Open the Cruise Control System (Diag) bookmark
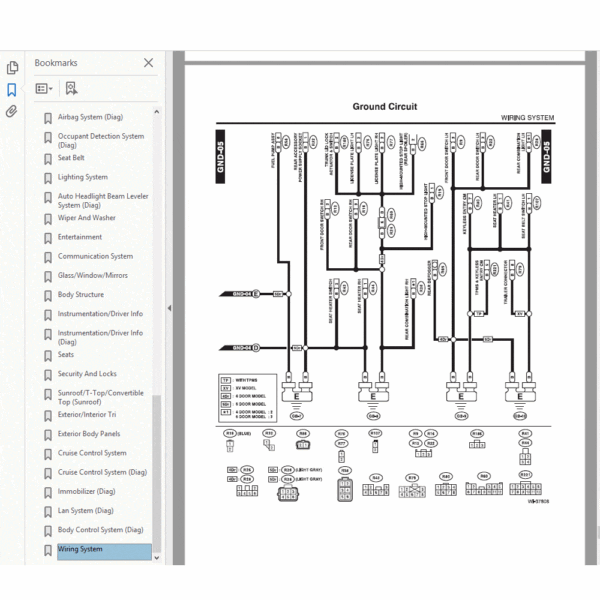The height and width of the screenshot is (600, 600). click(x=102, y=472)
